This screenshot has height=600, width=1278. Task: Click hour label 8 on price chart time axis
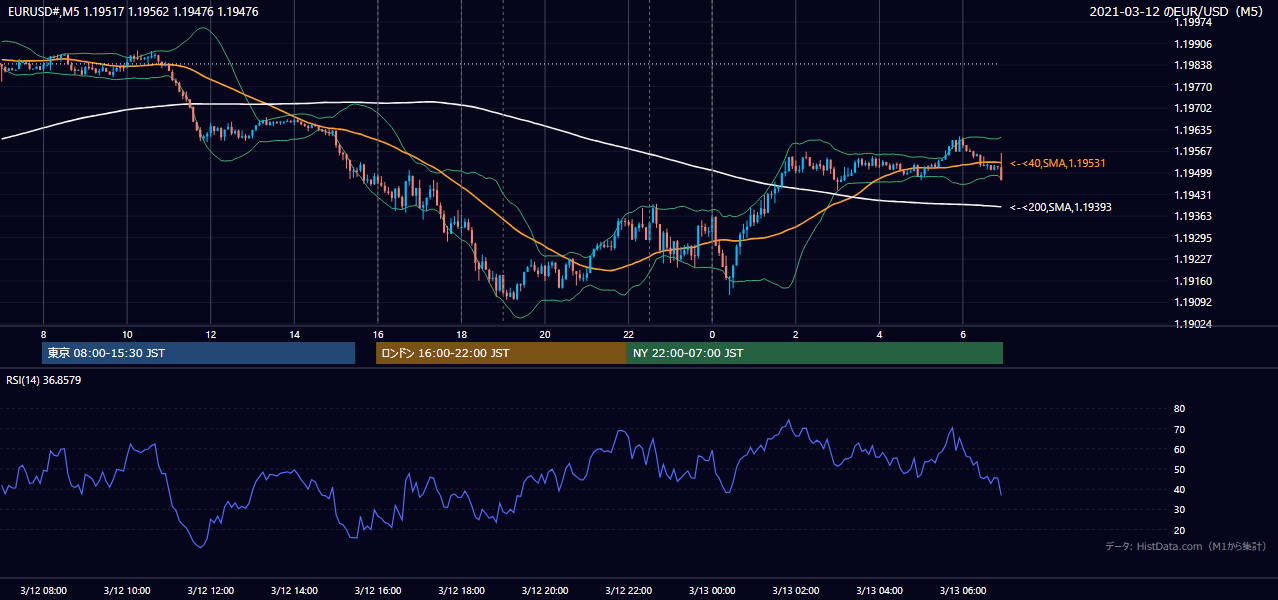pos(43,334)
